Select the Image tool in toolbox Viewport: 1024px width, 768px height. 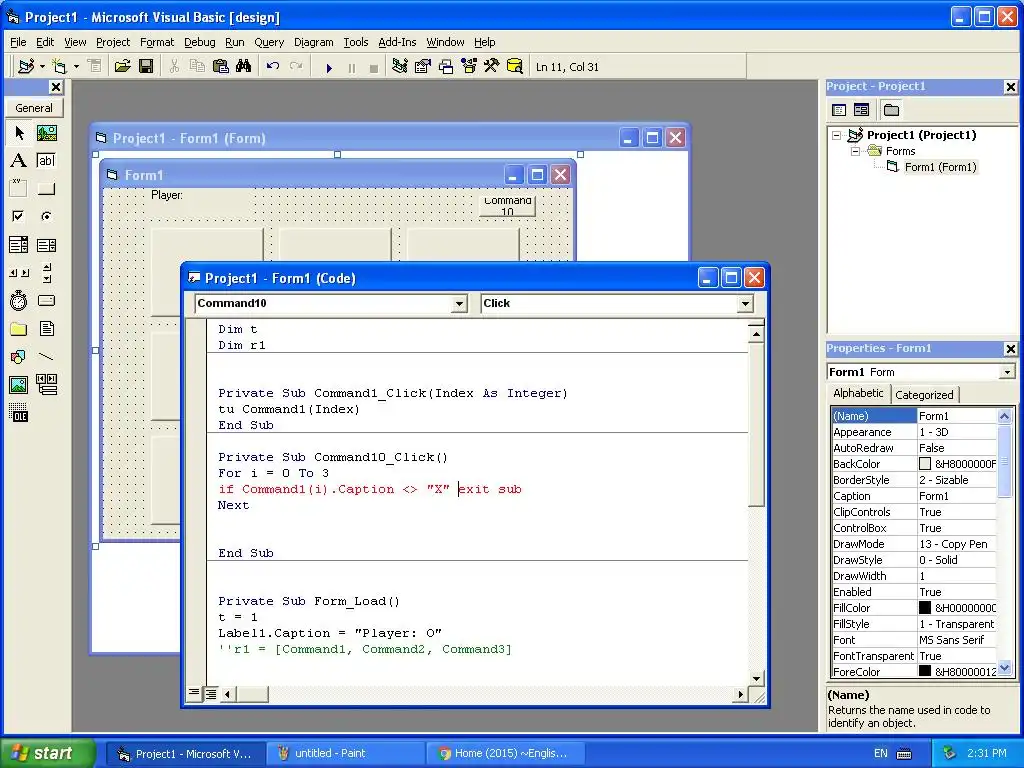19,385
